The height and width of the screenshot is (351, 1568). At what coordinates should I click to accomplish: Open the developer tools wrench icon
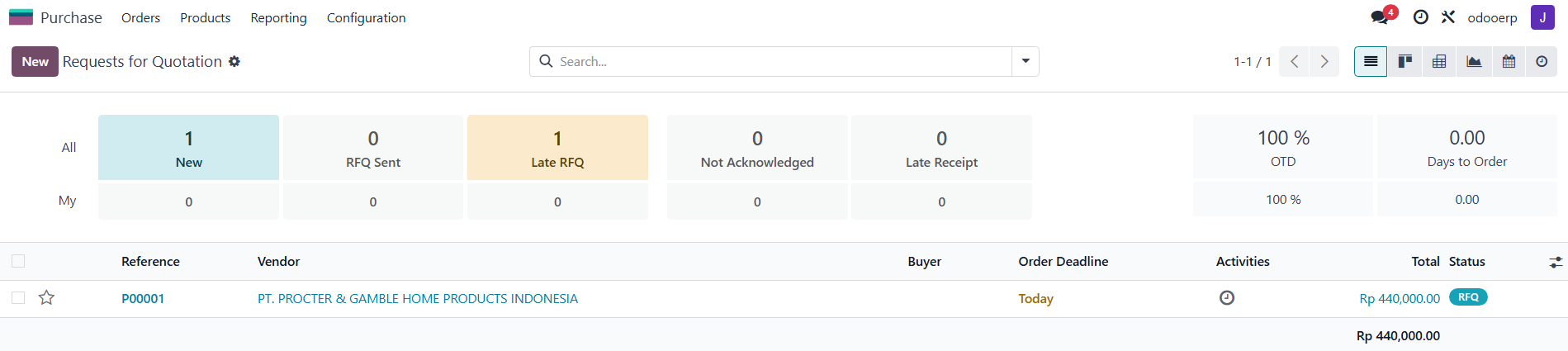click(1448, 17)
